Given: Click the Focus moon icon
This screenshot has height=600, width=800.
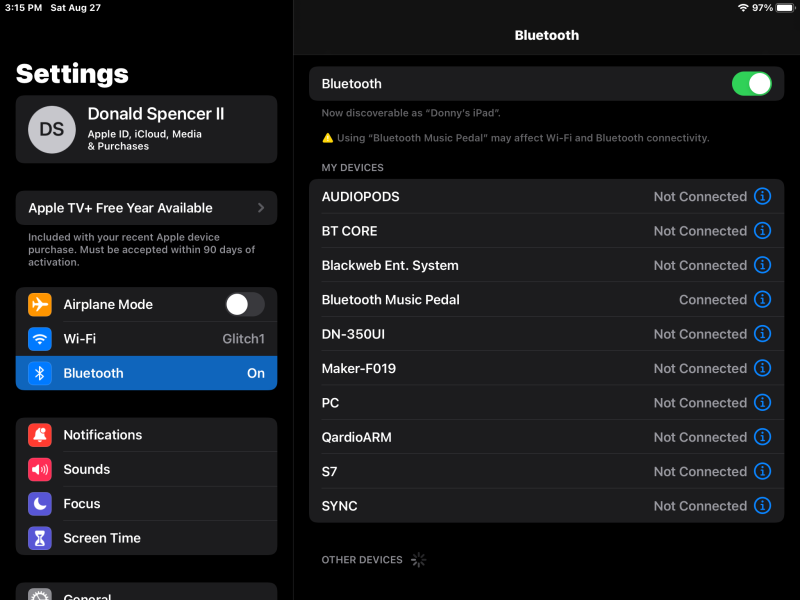Looking at the screenshot, I should 40,504.
